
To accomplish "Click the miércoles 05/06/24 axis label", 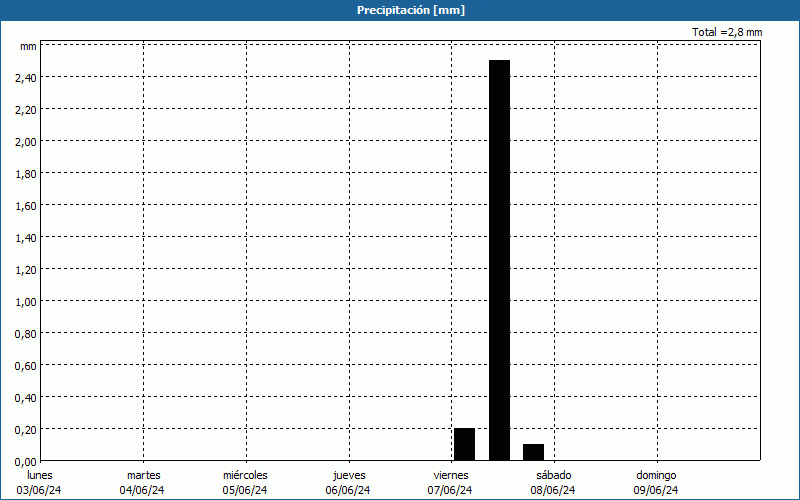I will click(245, 483).
